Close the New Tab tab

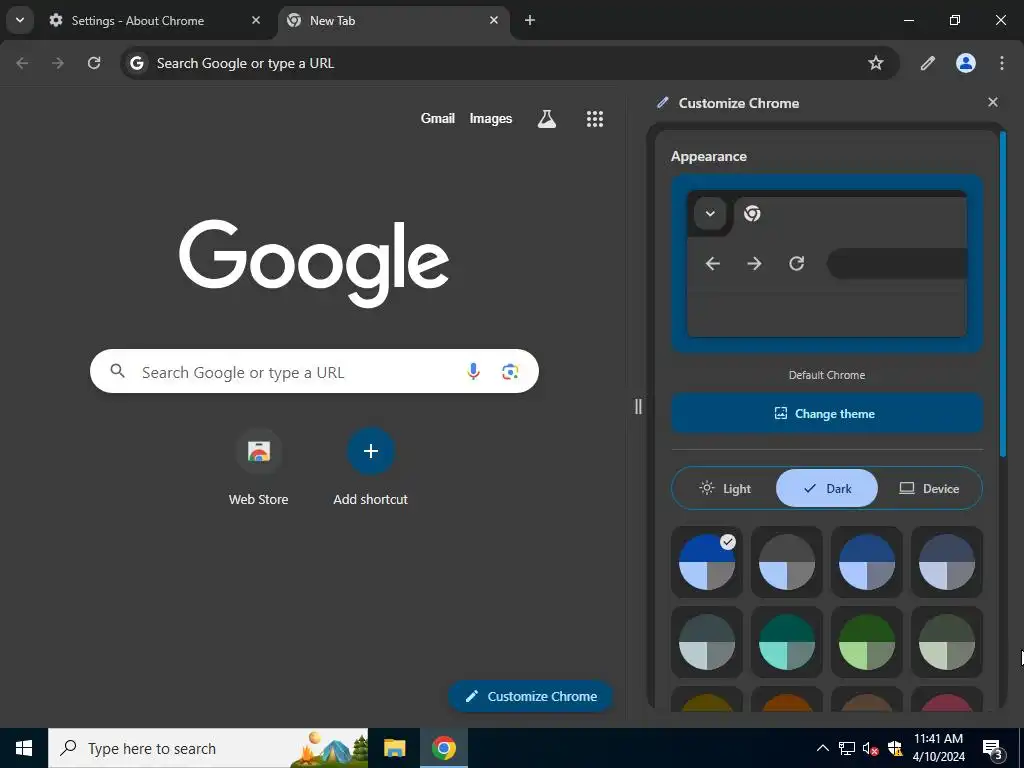click(x=494, y=20)
